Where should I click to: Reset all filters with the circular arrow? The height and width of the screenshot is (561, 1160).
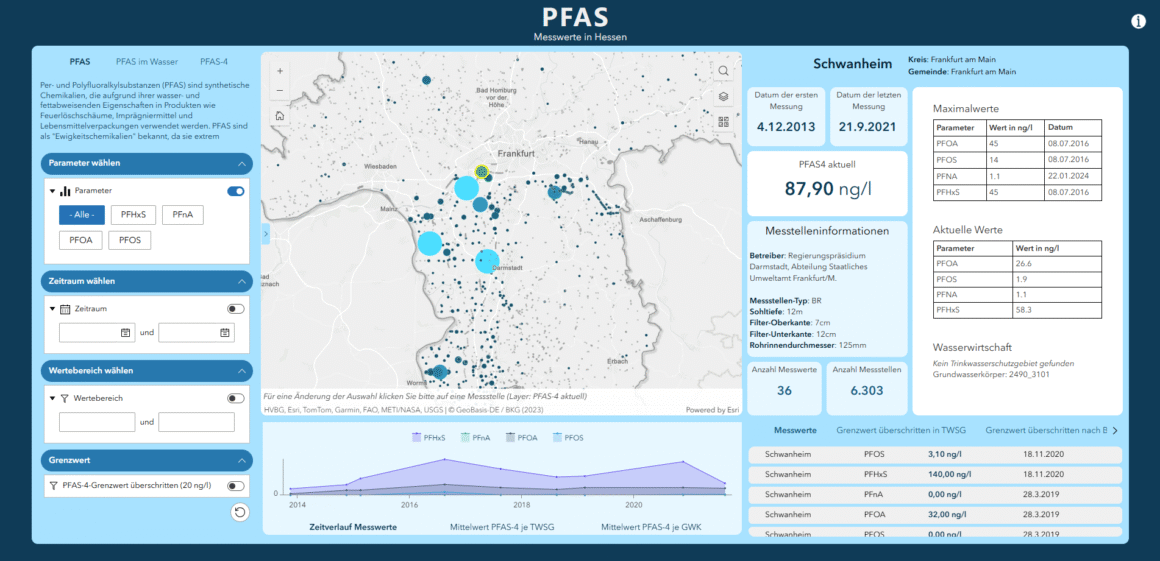point(240,511)
